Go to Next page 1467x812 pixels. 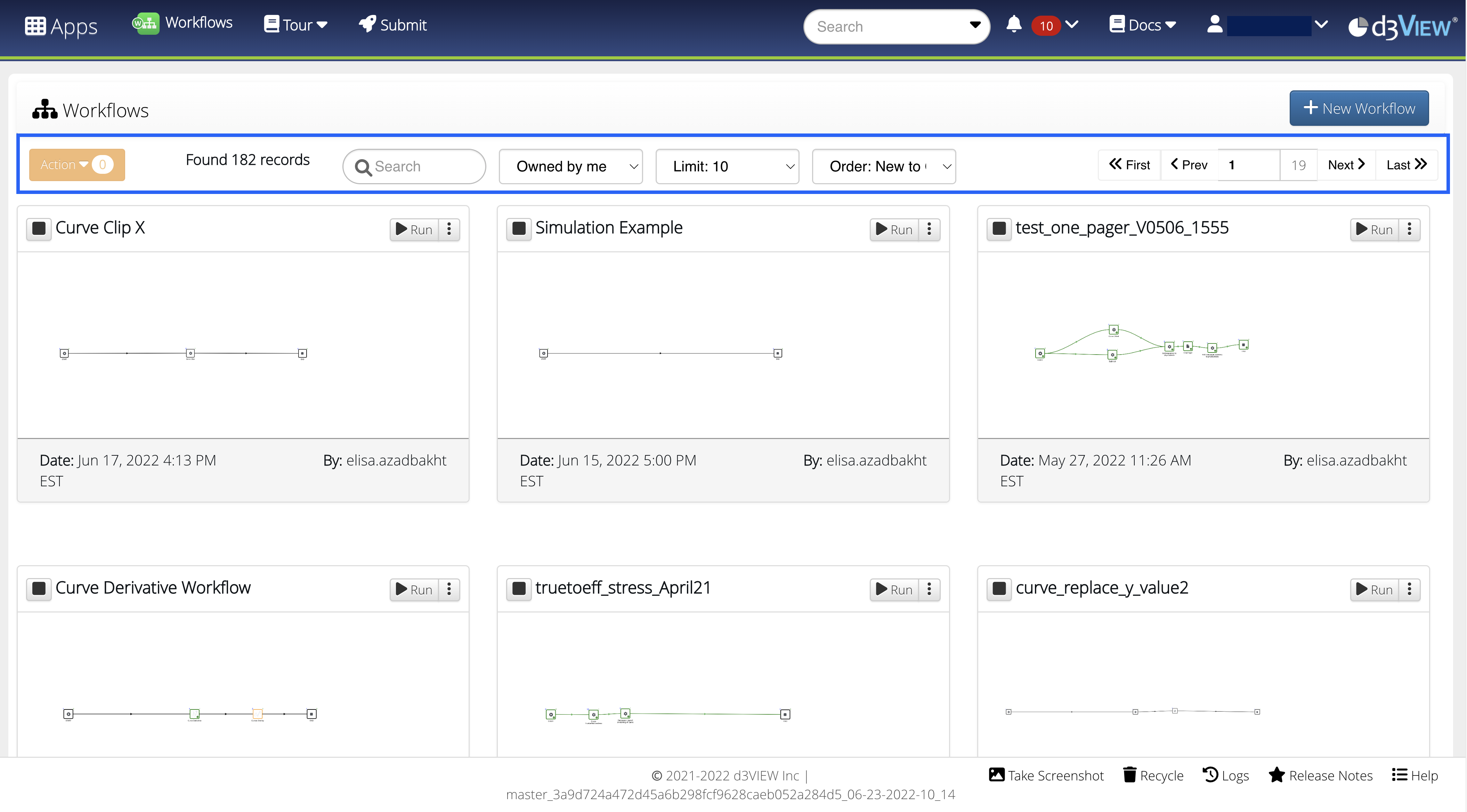click(1346, 164)
